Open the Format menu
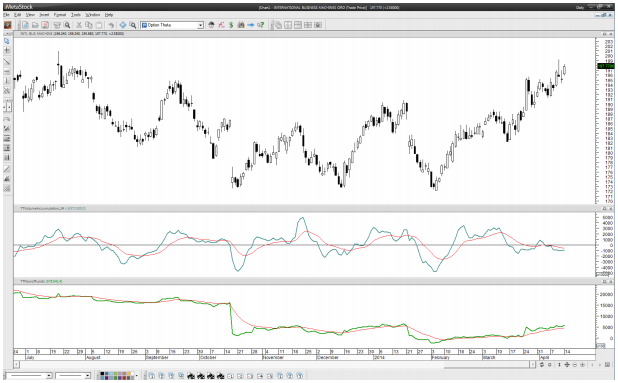The image size is (618, 383). click(x=60, y=15)
